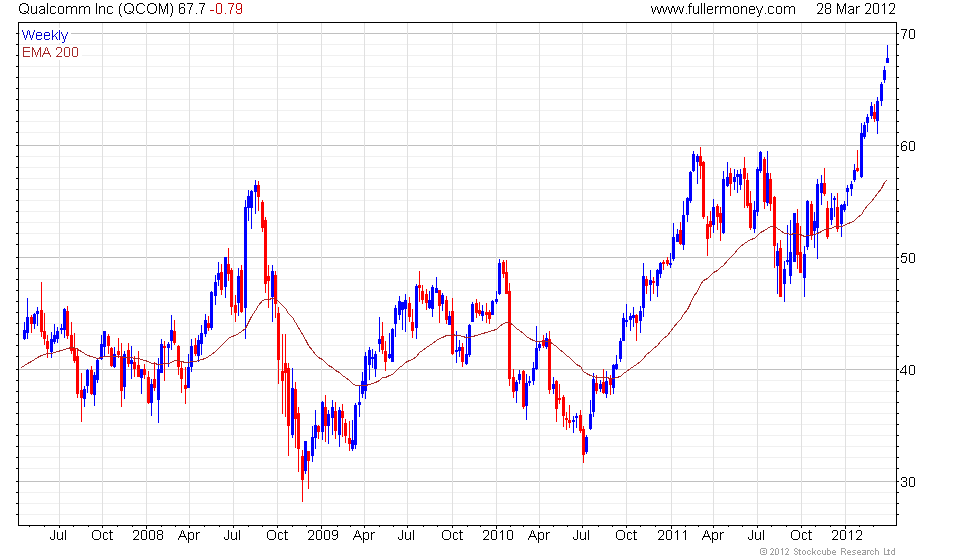
Task: Click the 70 label on the price axis
Action: pos(909,34)
